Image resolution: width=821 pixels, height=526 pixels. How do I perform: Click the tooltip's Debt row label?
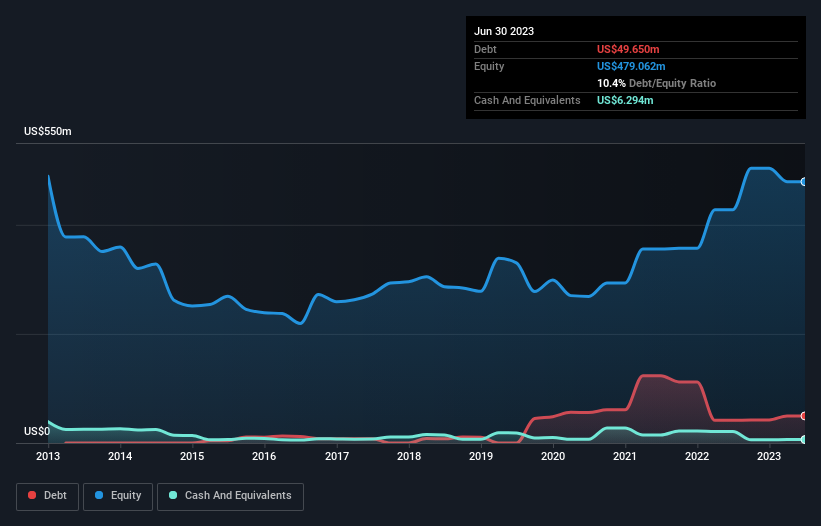coord(485,49)
